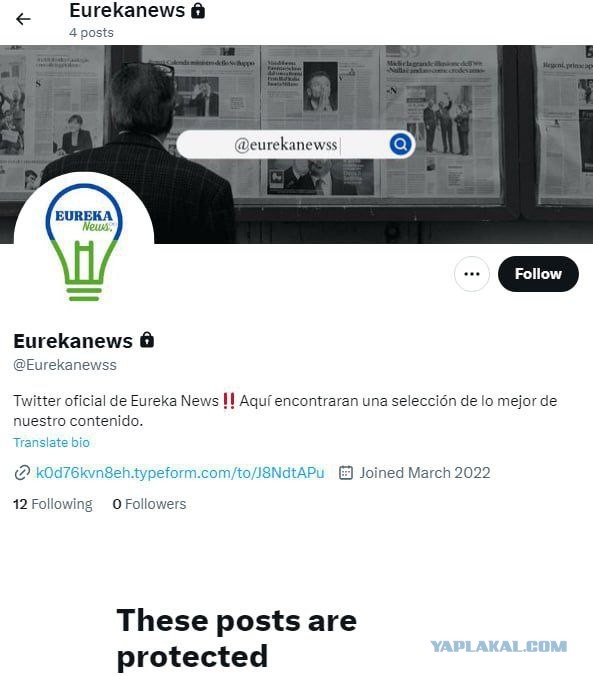
Task: Click the blue search icon in banner
Action: 400,144
